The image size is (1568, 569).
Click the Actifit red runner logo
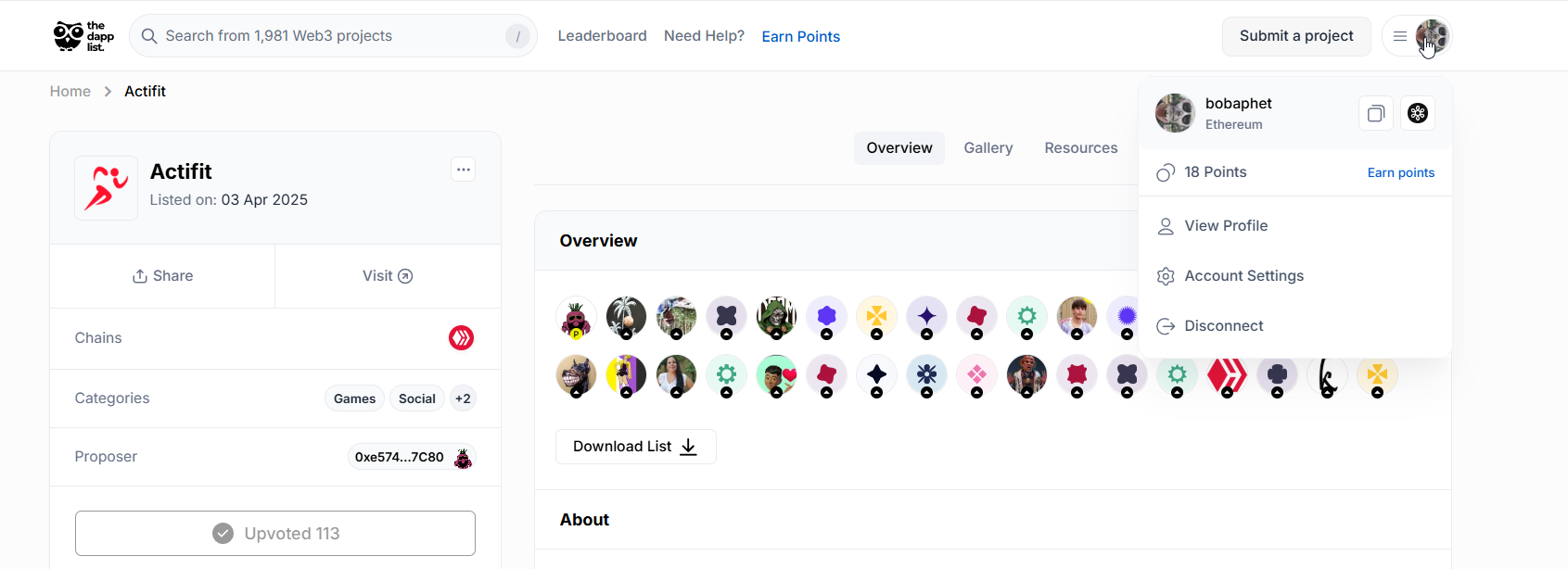point(107,188)
